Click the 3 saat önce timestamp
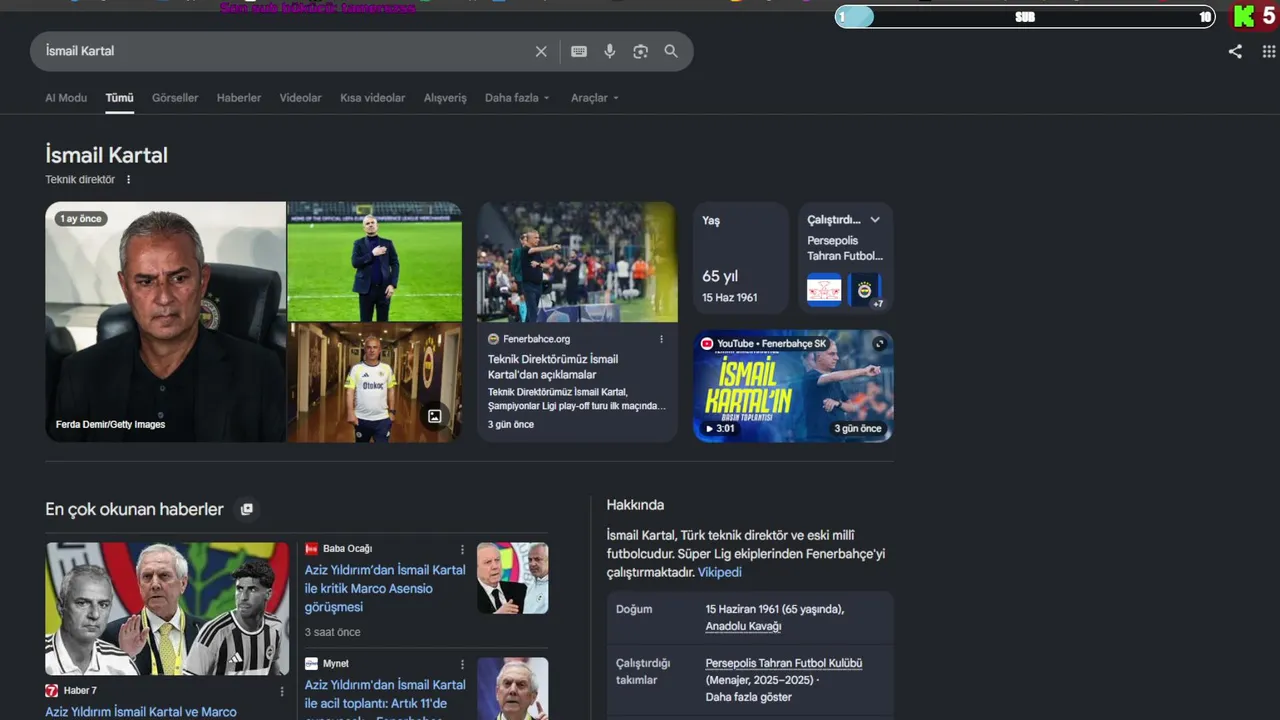The width and height of the screenshot is (1280, 720). 333,632
